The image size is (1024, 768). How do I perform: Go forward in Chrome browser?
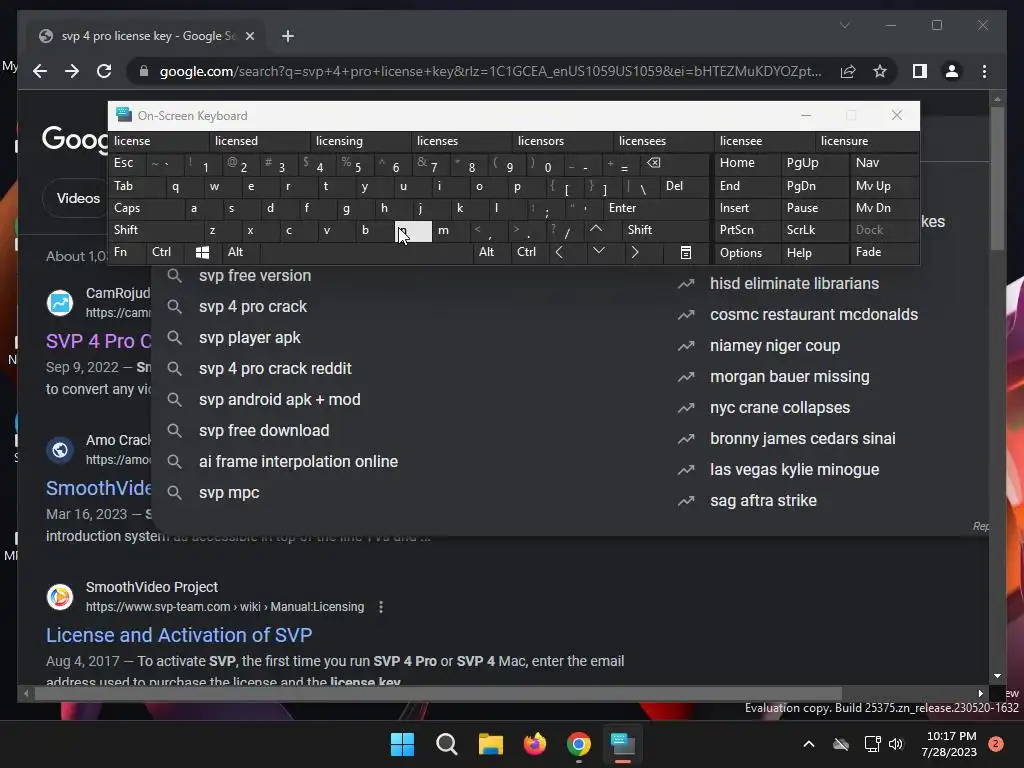tap(72, 71)
